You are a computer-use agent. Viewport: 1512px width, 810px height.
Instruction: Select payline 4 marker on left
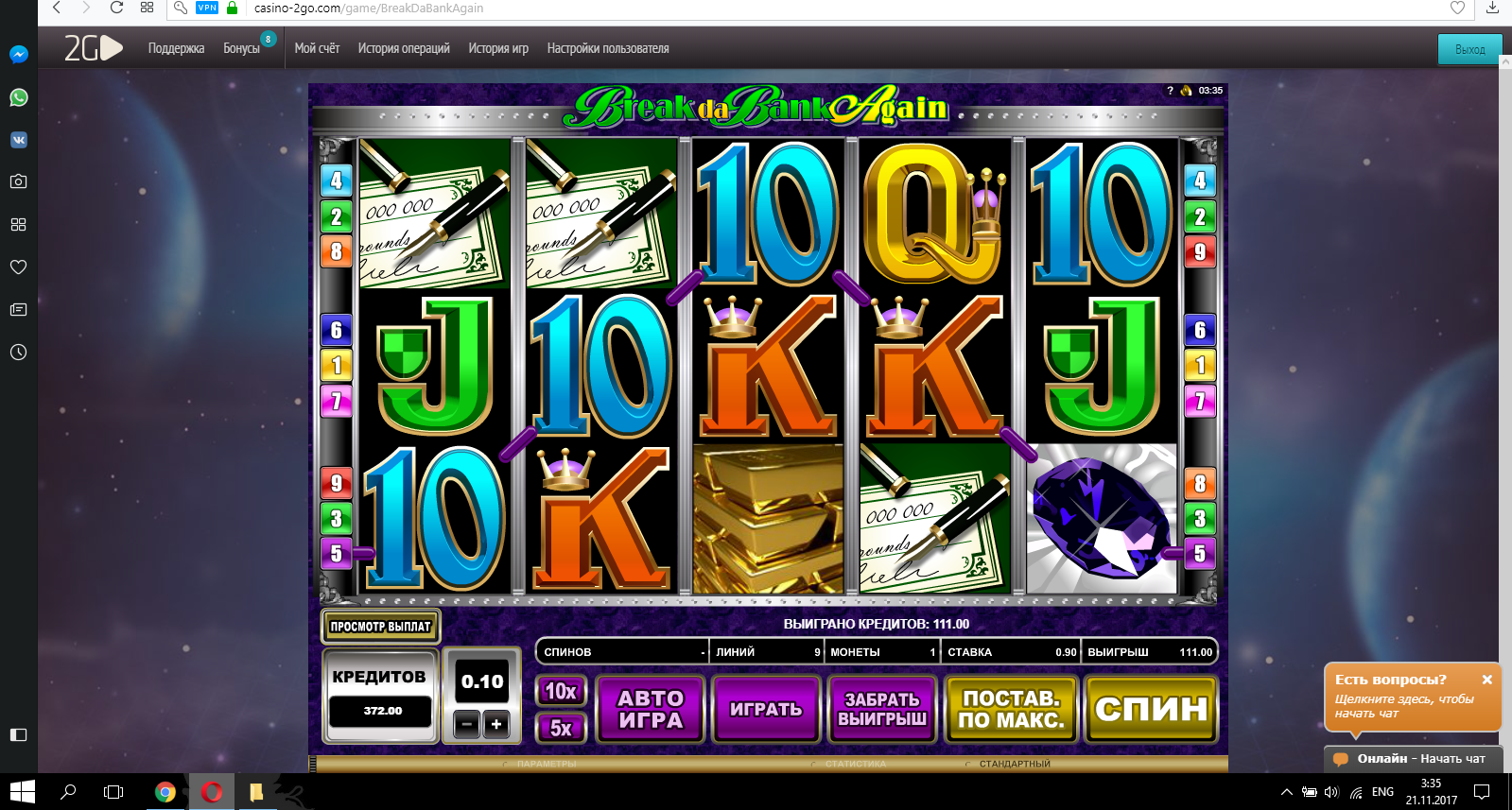tap(336, 181)
